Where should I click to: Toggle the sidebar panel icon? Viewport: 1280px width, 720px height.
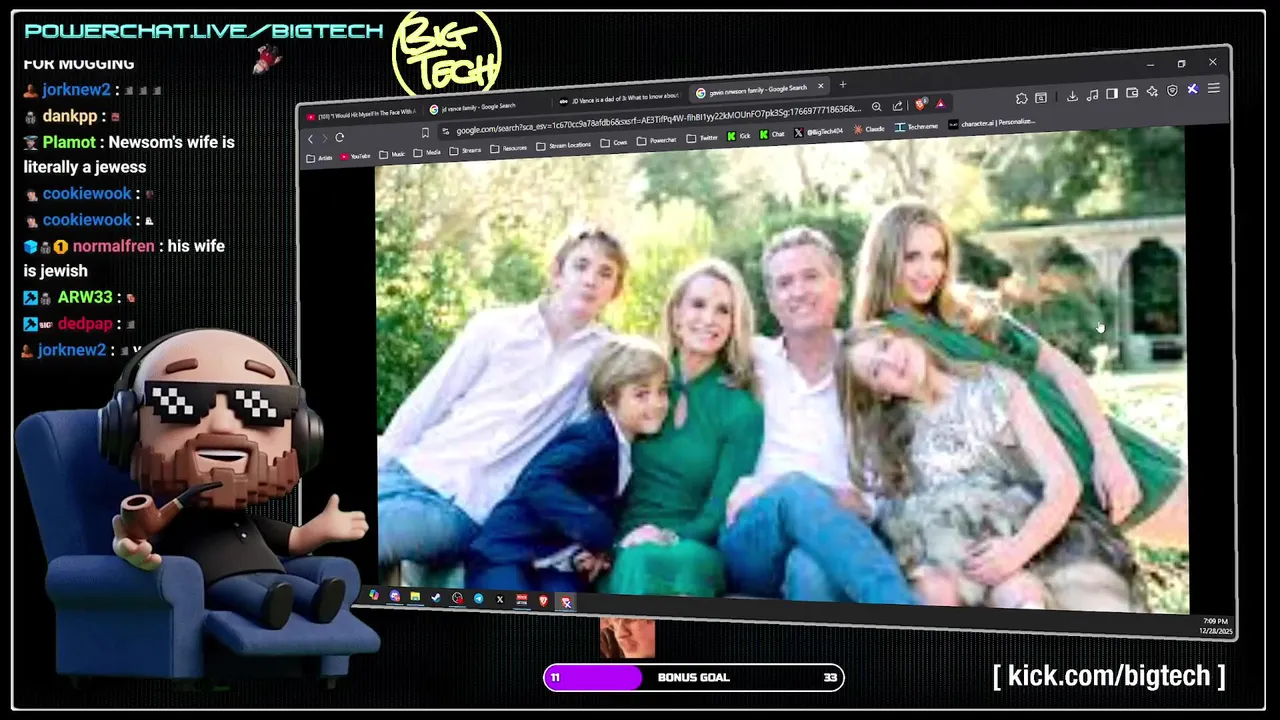point(1112,94)
